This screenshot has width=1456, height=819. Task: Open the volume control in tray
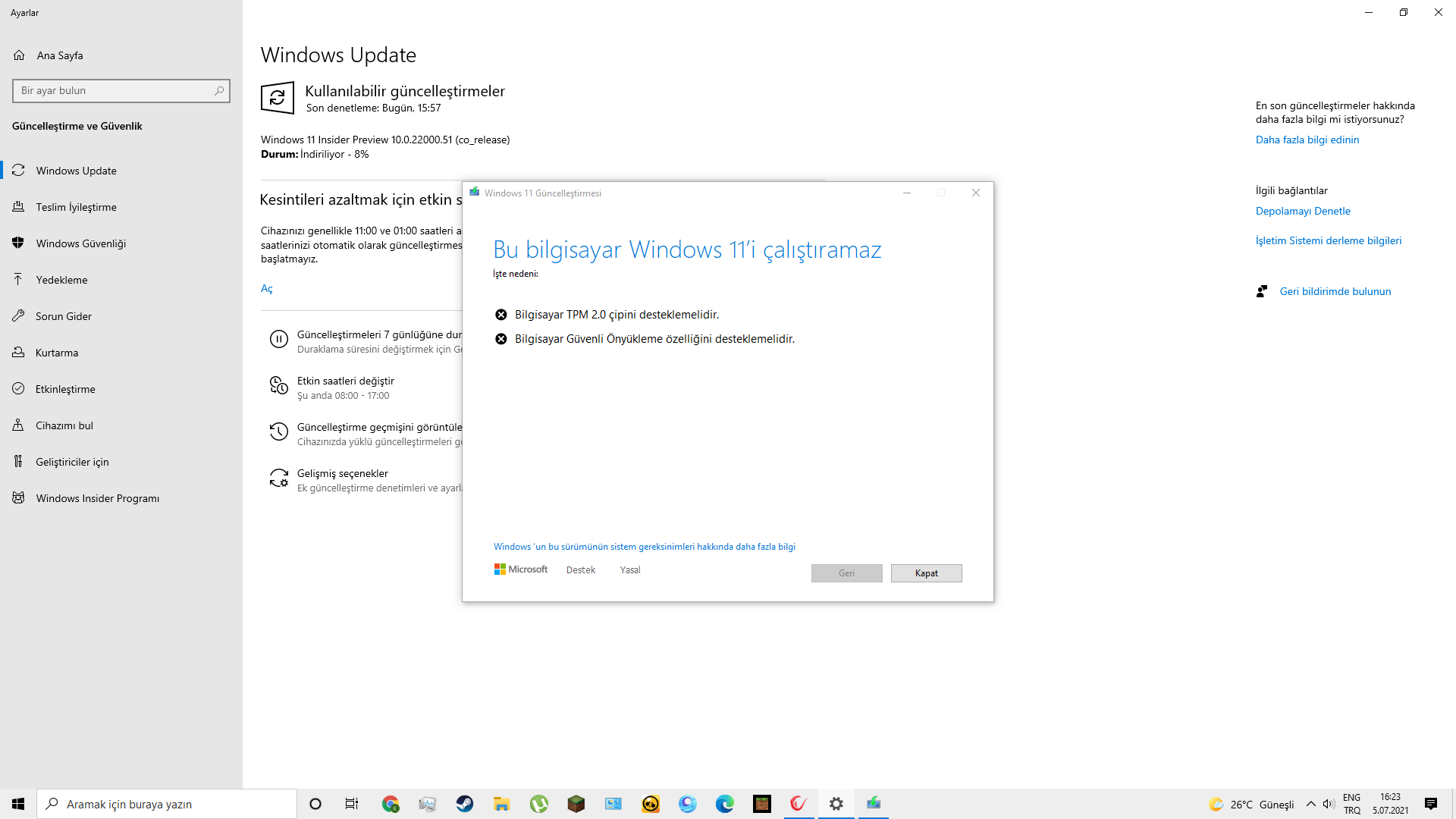[x=1328, y=804]
